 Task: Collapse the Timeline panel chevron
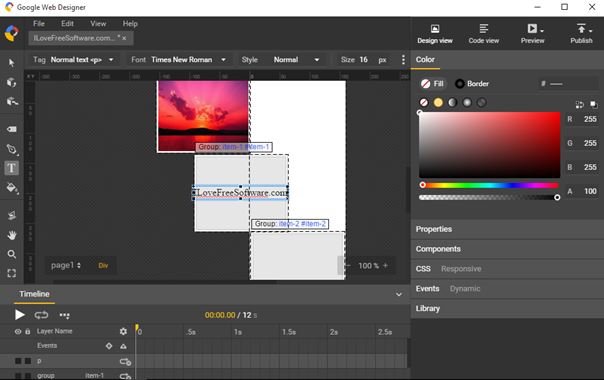399,294
